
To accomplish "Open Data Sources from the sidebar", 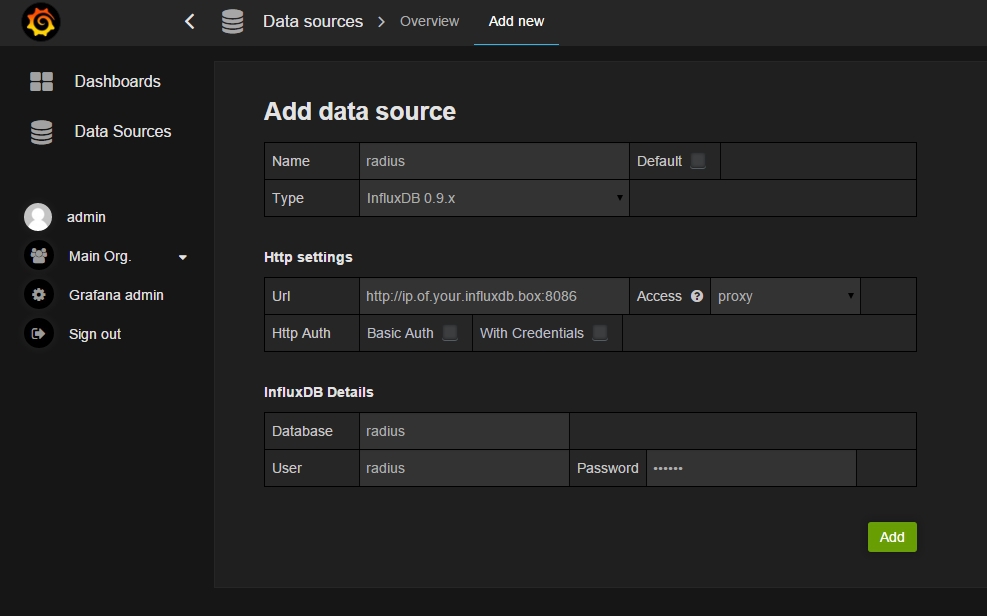I will [x=123, y=132].
